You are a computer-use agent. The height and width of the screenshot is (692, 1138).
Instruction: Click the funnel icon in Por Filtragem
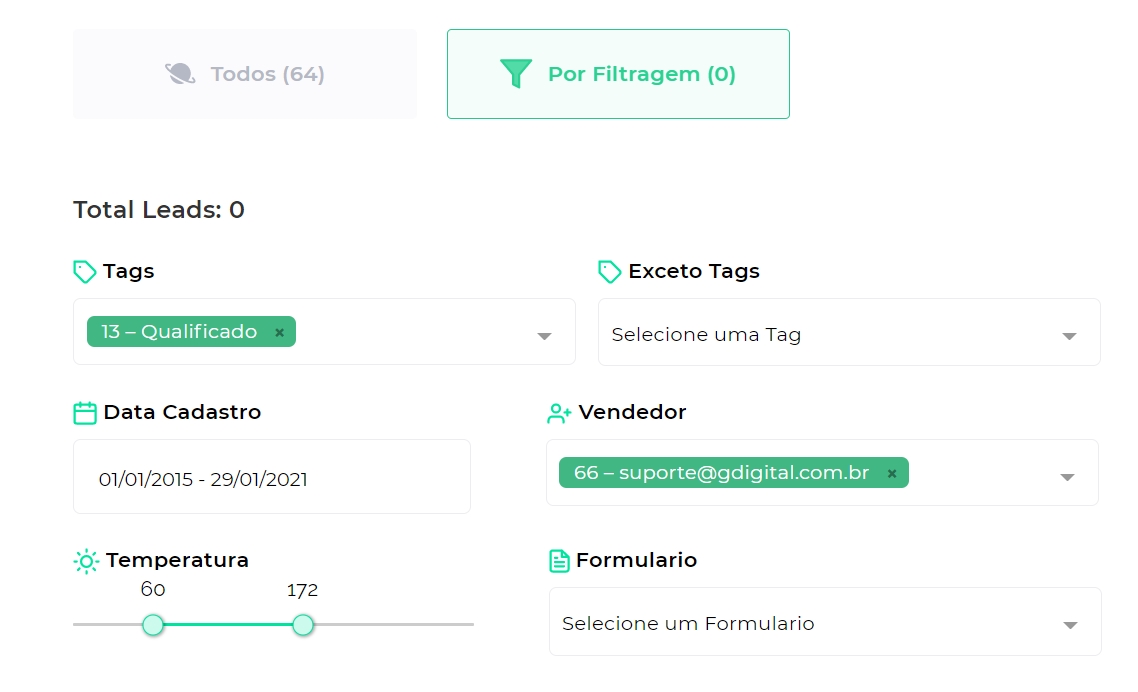[516, 73]
